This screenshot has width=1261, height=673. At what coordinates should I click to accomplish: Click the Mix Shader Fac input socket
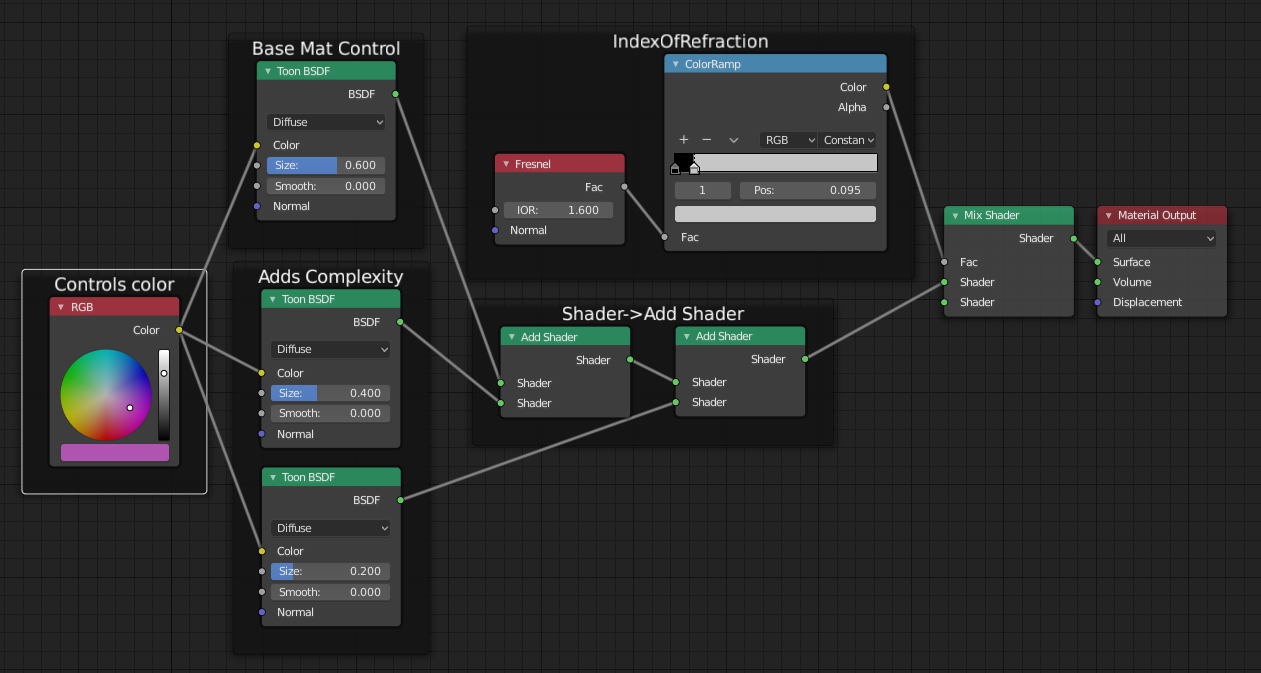coord(945,262)
